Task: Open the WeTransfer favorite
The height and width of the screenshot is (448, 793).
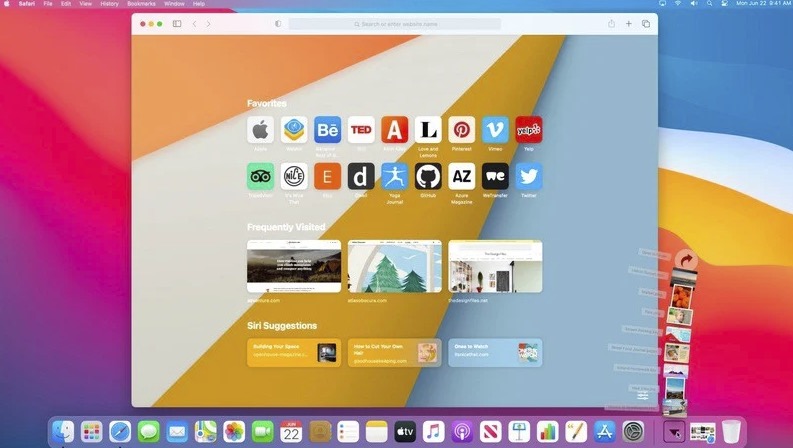Action: [x=495, y=176]
